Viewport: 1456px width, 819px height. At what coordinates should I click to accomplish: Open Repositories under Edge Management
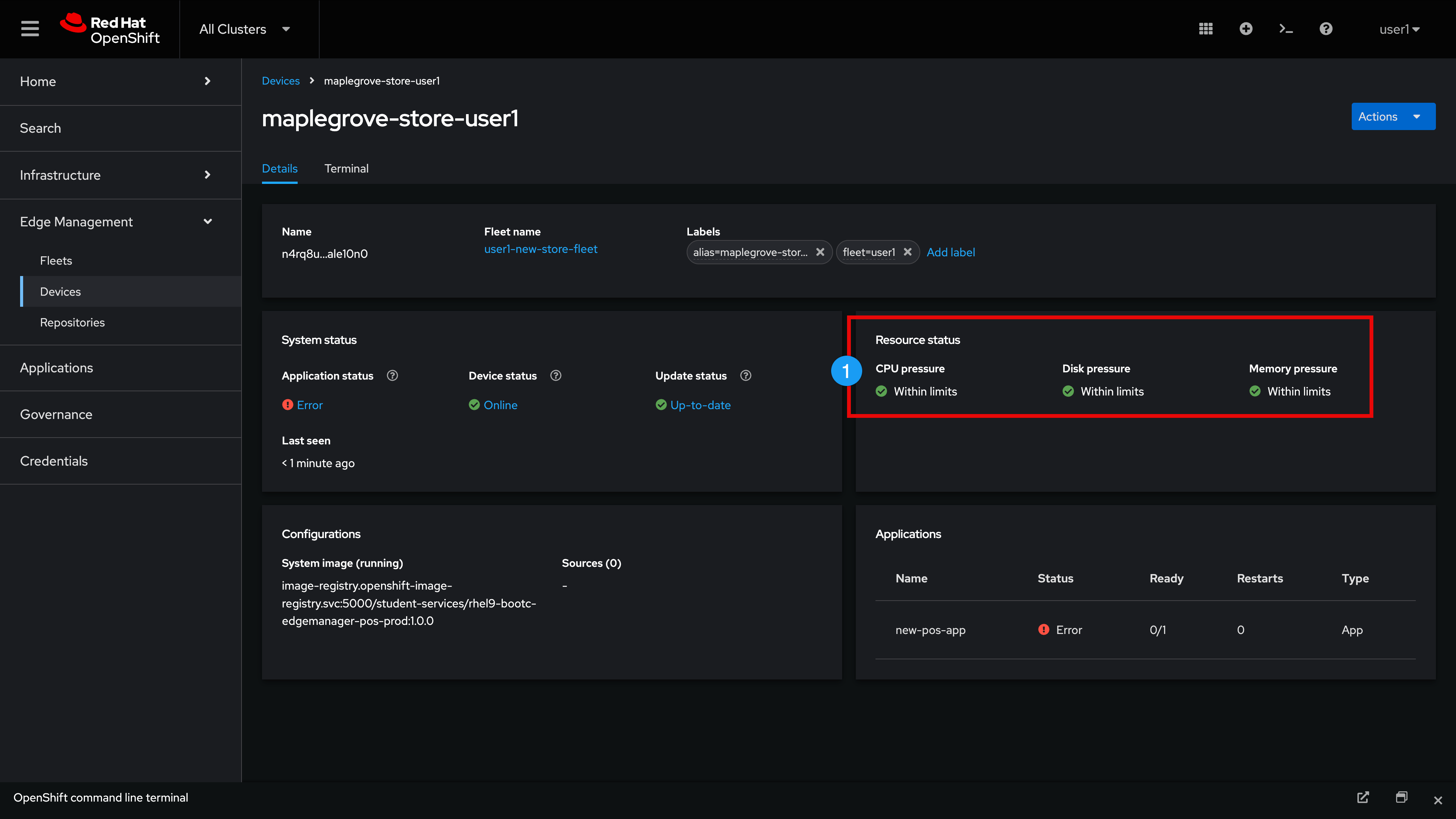tap(130, 322)
